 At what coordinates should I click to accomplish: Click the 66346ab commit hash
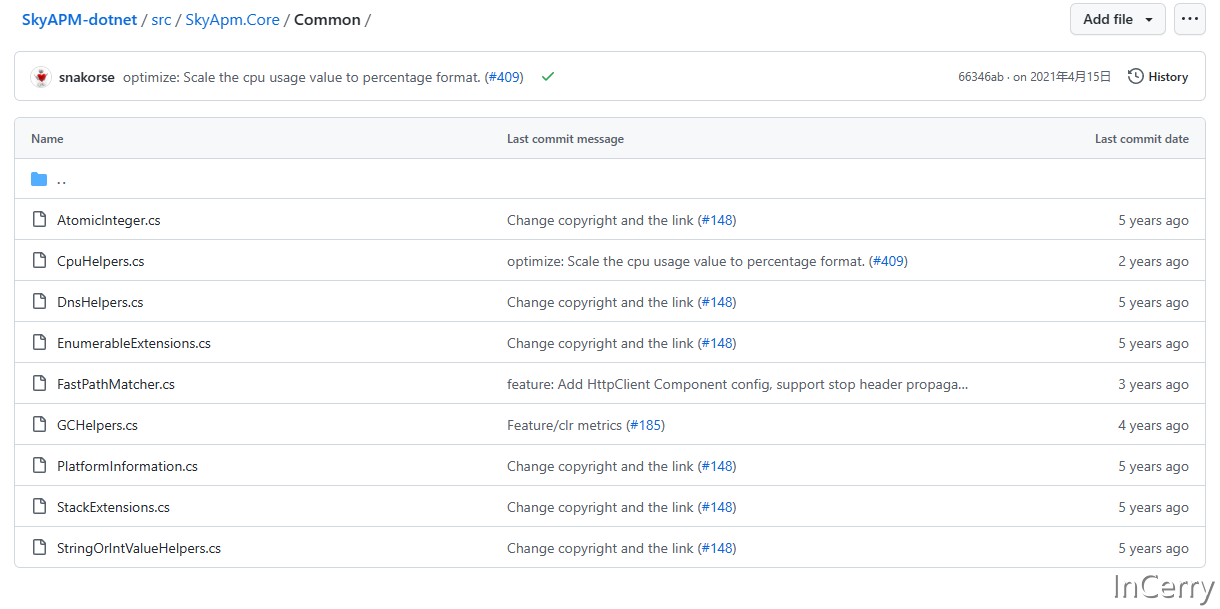point(980,77)
